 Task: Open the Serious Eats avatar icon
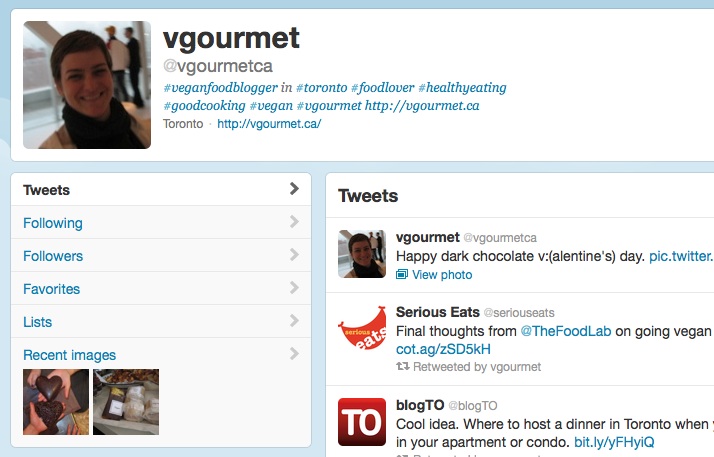point(362,328)
